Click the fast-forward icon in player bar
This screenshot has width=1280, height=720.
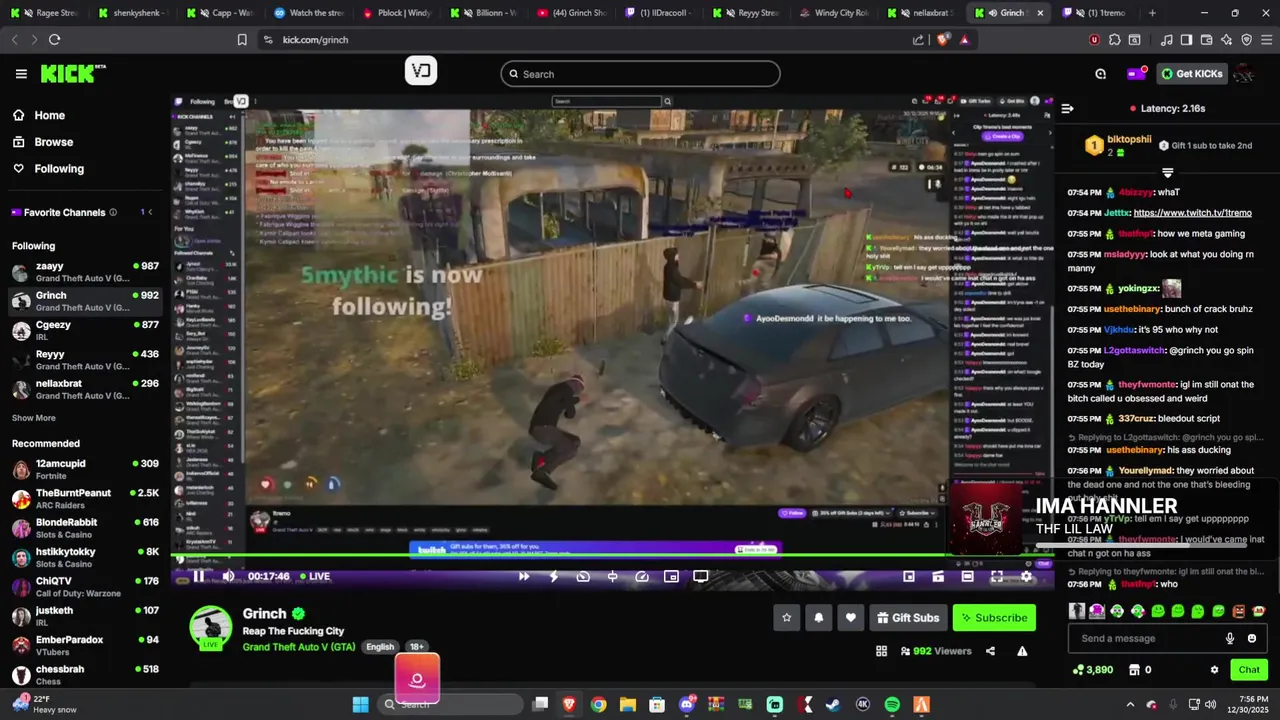[x=524, y=576]
